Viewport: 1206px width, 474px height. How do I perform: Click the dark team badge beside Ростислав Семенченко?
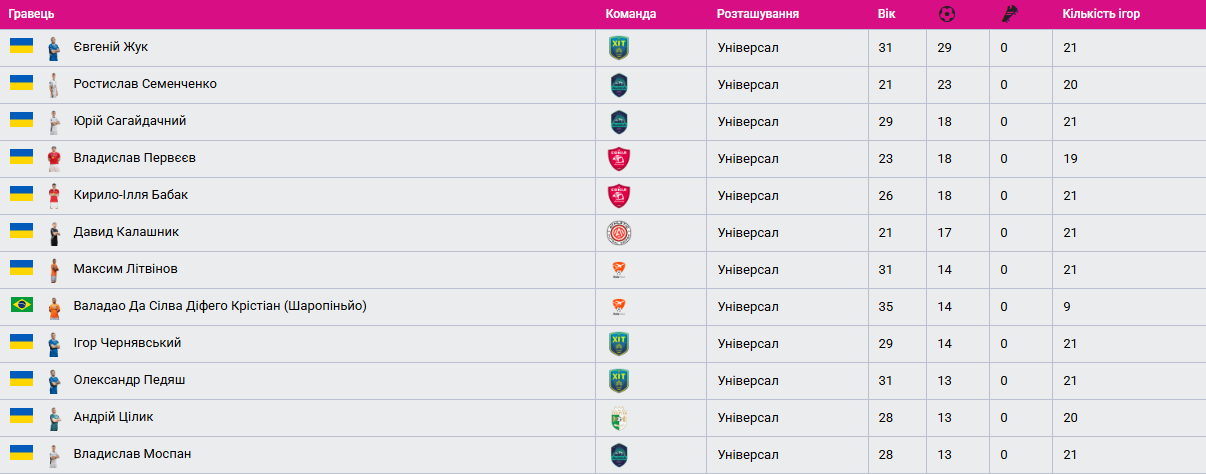(619, 84)
